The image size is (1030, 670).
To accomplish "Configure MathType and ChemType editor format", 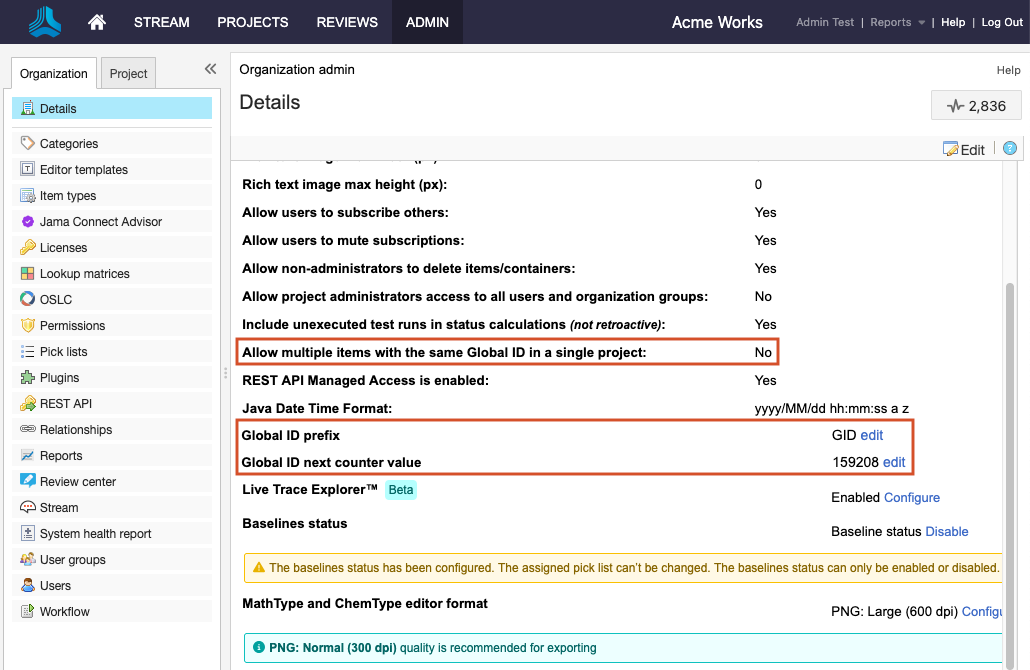I will click(x=982, y=612).
